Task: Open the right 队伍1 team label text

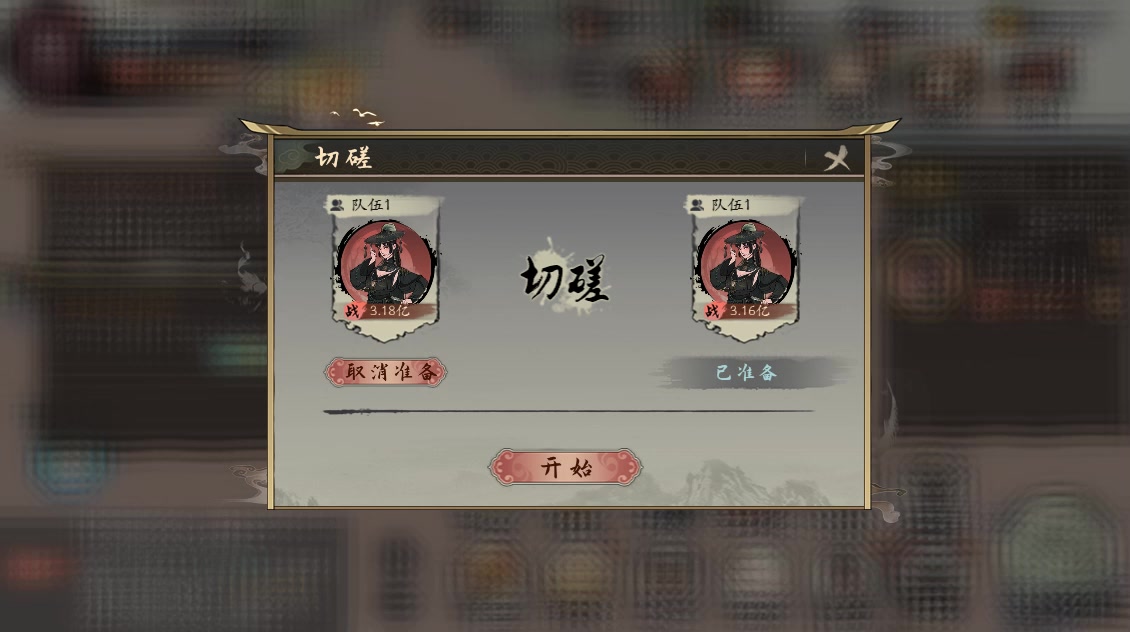Action: coord(731,205)
